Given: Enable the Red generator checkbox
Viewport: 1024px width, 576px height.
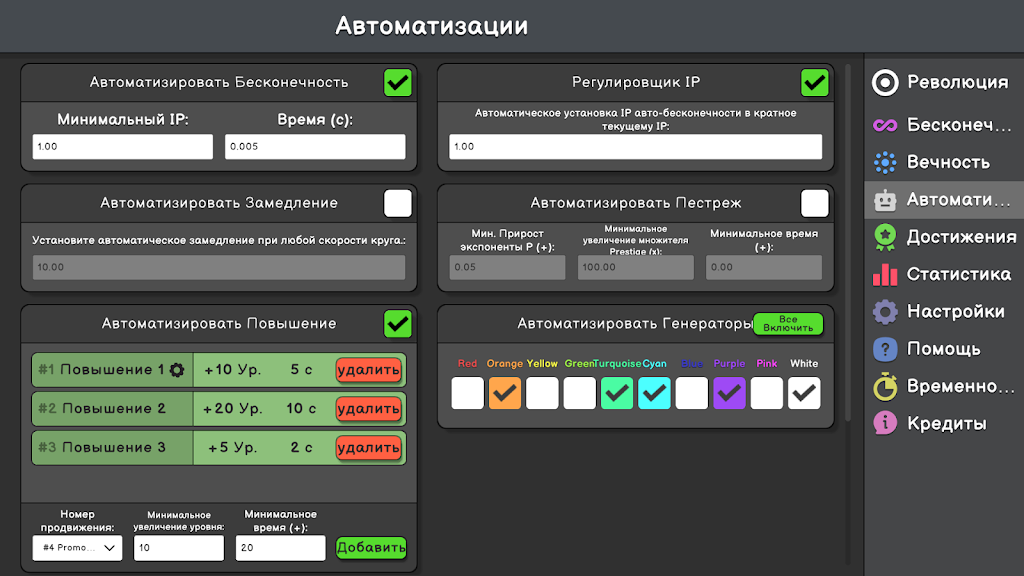Looking at the screenshot, I should (468, 393).
